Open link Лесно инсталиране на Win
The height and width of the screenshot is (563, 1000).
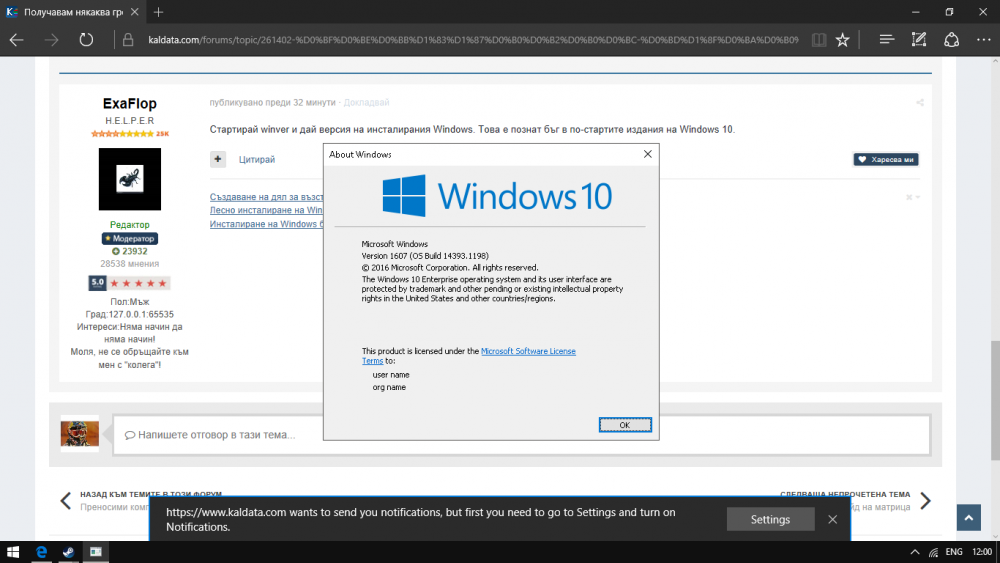(x=267, y=210)
